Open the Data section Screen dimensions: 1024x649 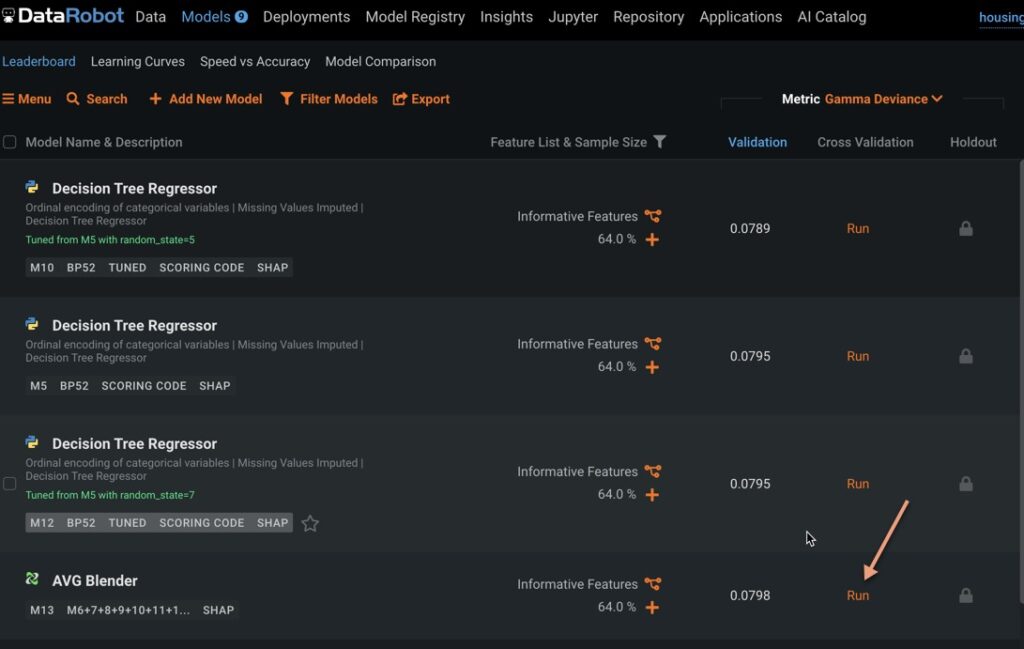[x=150, y=17]
